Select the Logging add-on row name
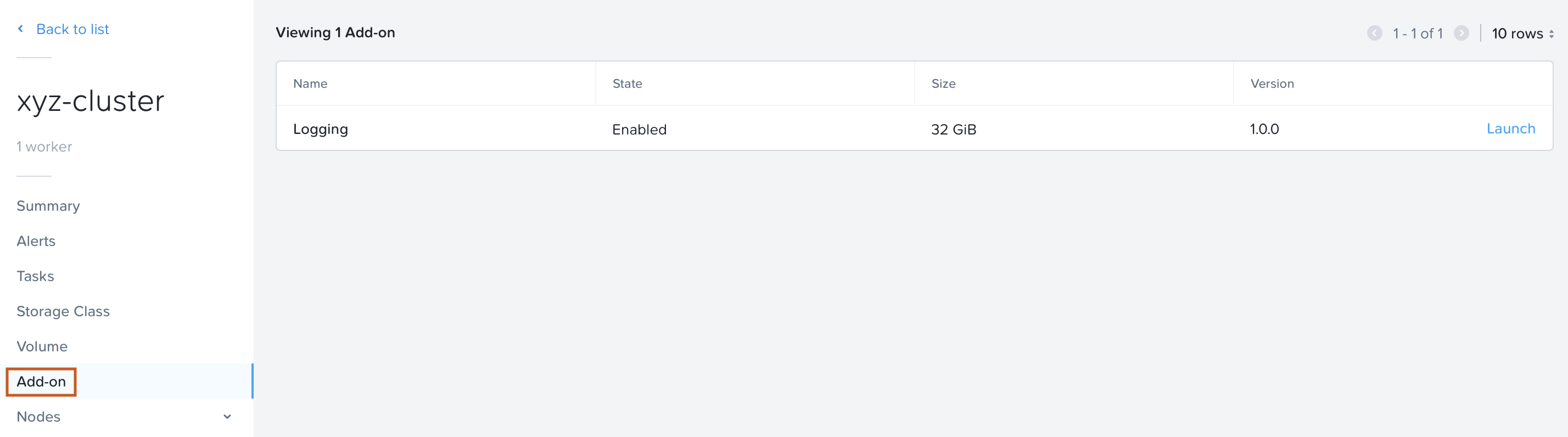This screenshot has width=1568, height=437. 321,130
